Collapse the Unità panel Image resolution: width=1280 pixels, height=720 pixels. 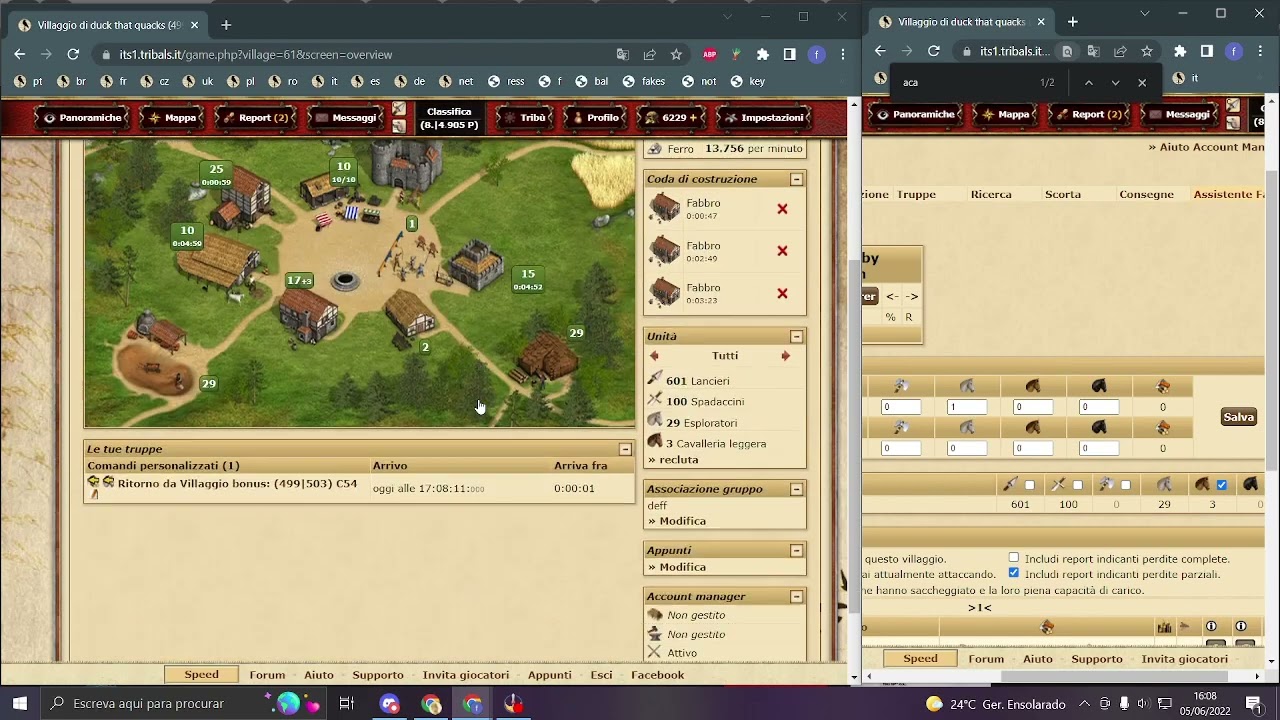coord(796,336)
